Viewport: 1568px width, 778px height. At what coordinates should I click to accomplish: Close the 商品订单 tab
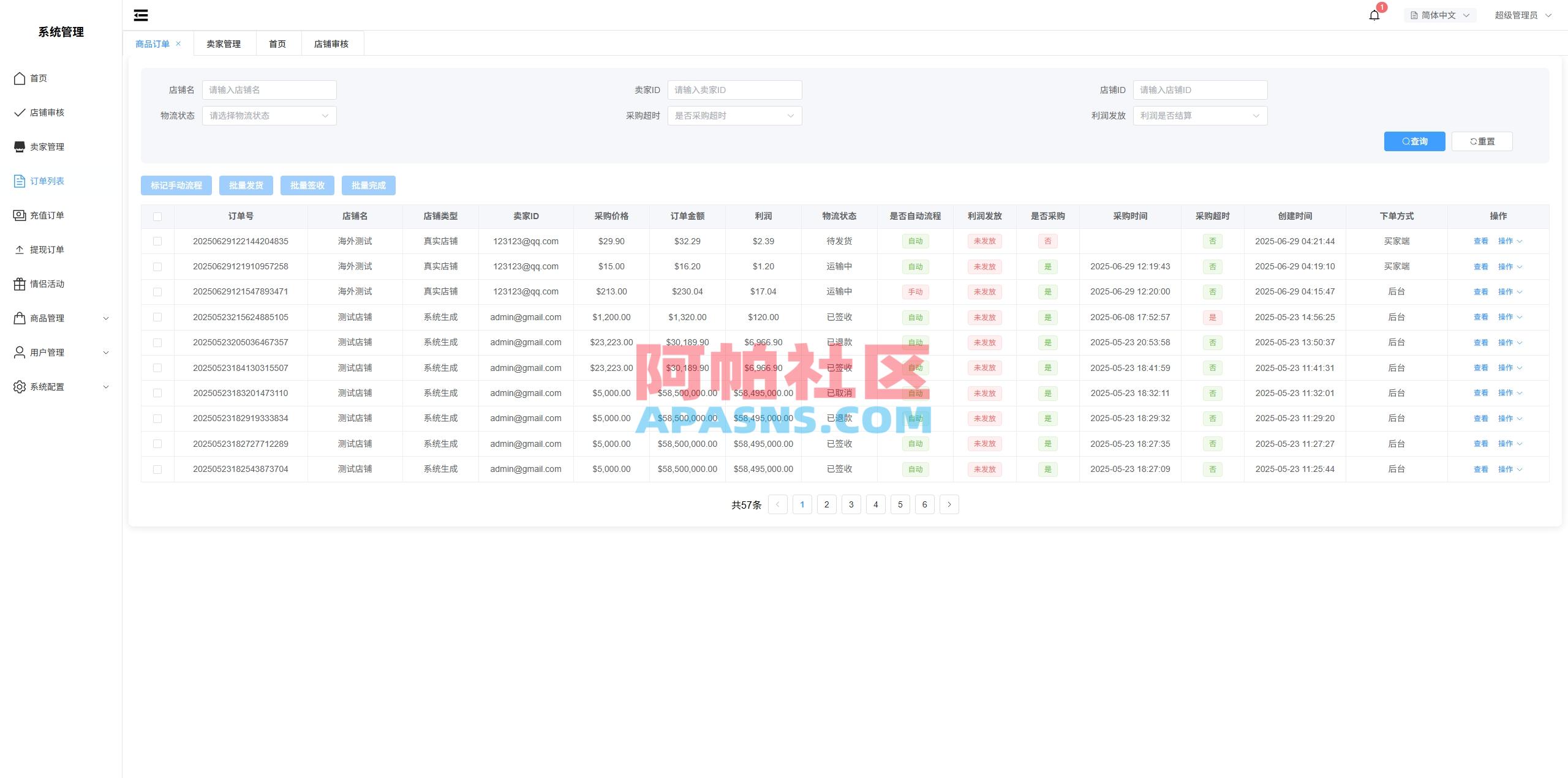(x=178, y=43)
